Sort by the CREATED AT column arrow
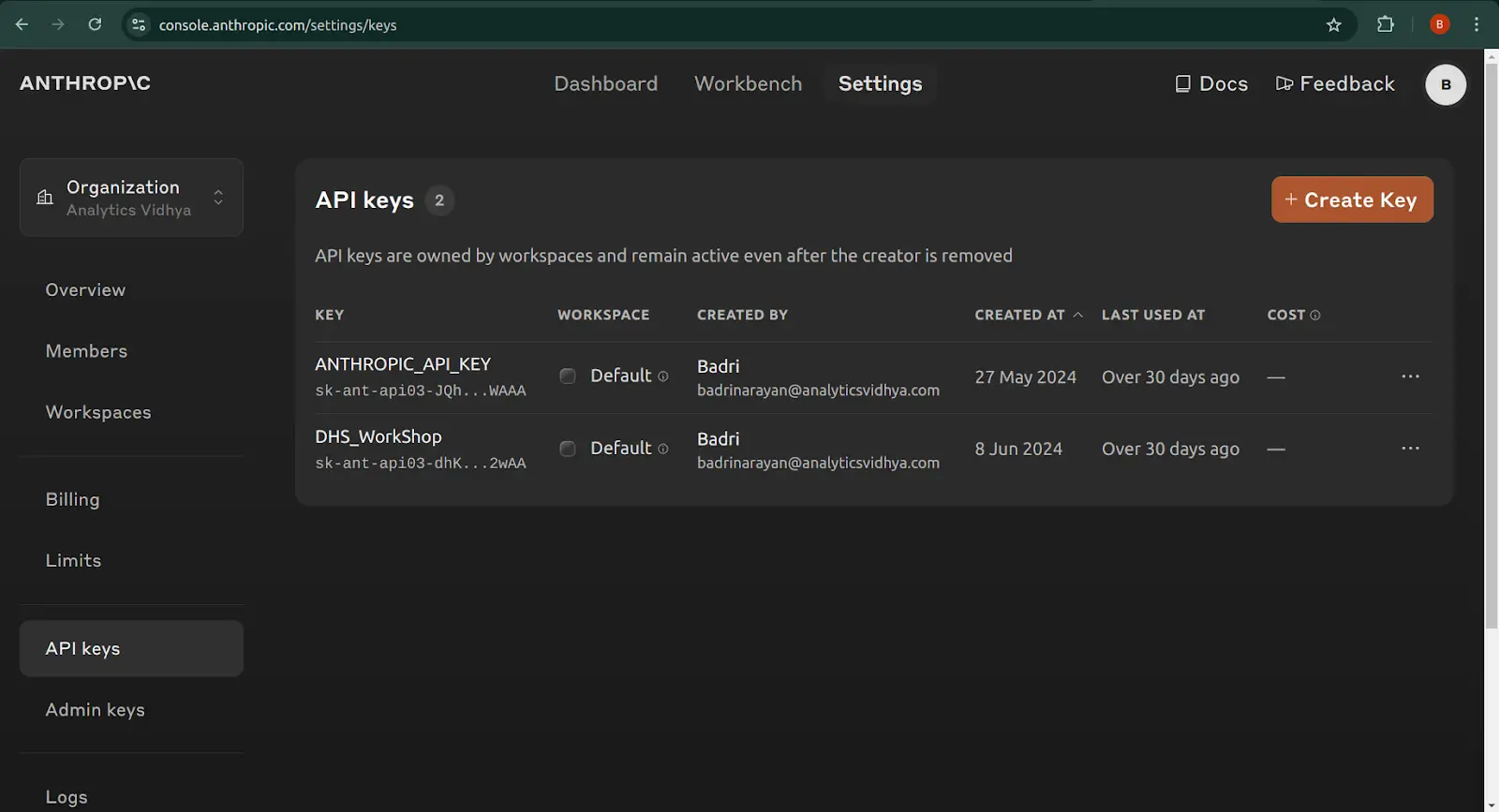Image resolution: width=1499 pixels, height=812 pixels. click(1078, 315)
